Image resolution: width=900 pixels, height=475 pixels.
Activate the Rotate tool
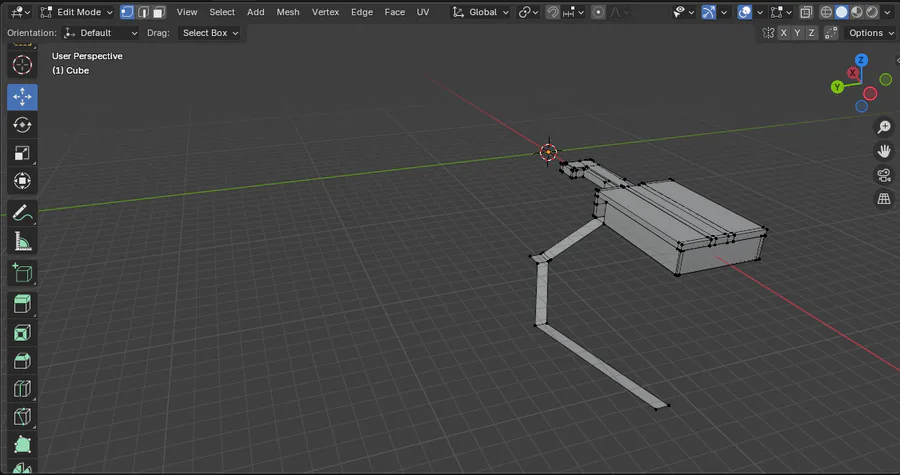click(x=22, y=125)
